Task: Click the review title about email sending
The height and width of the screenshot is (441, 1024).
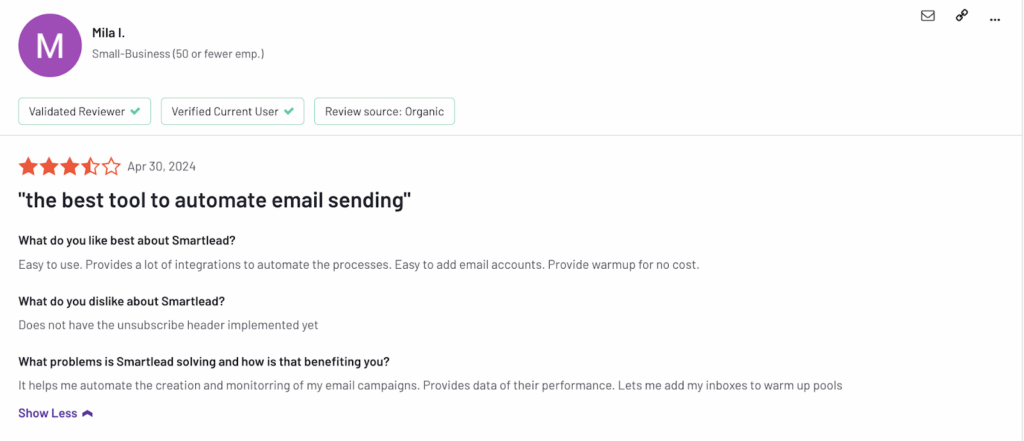Action: pyautogui.click(x=215, y=200)
